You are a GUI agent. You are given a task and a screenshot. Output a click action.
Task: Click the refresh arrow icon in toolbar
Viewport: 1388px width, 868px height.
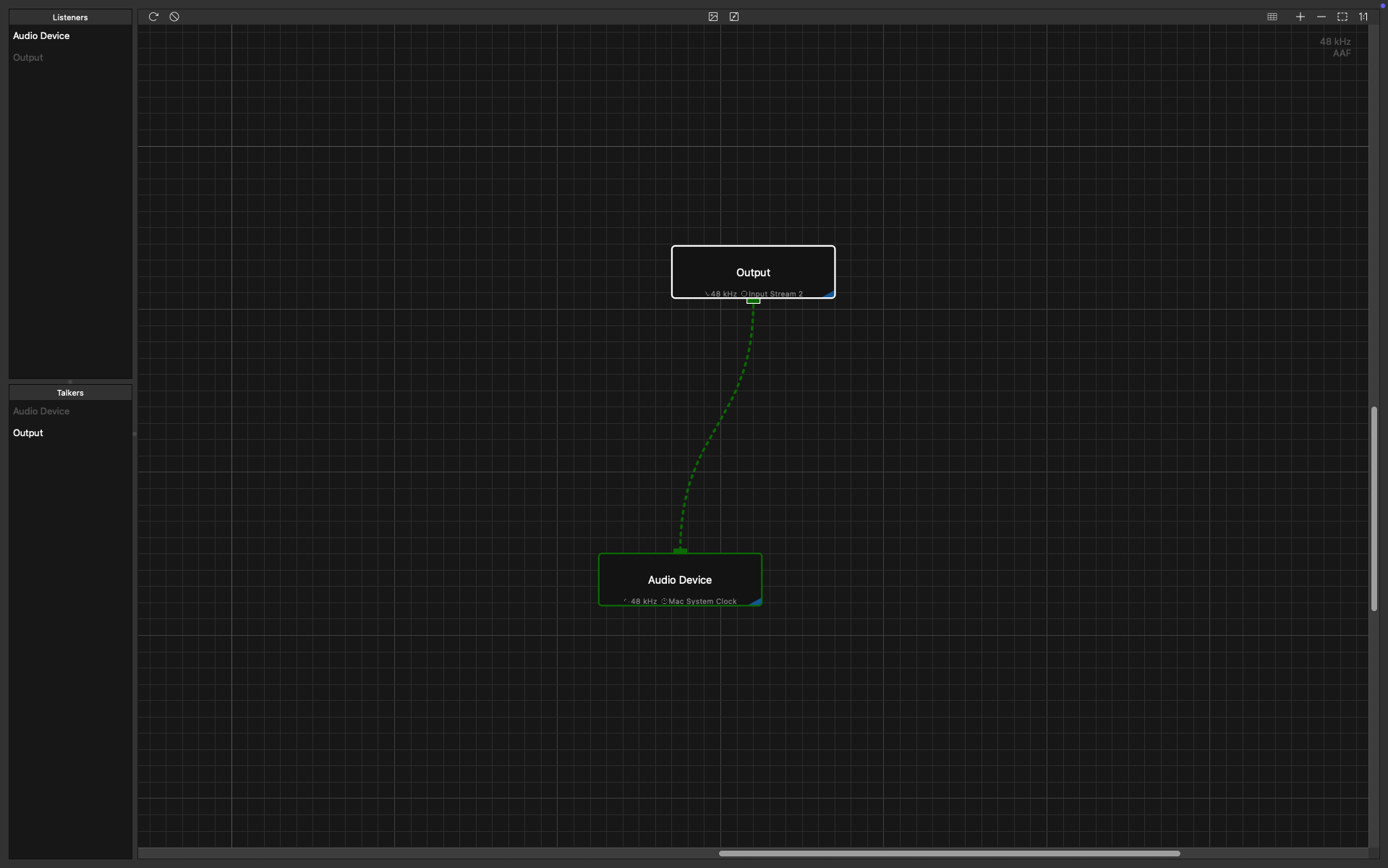click(x=153, y=17)
